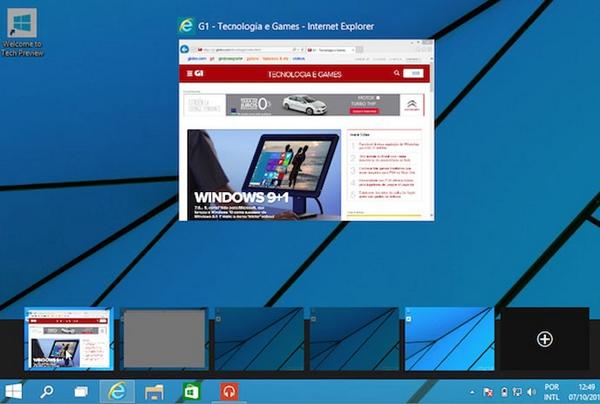Launch the Windows Store taskbar icon
The image size is (600, 404).
click(x=191, y=391)
